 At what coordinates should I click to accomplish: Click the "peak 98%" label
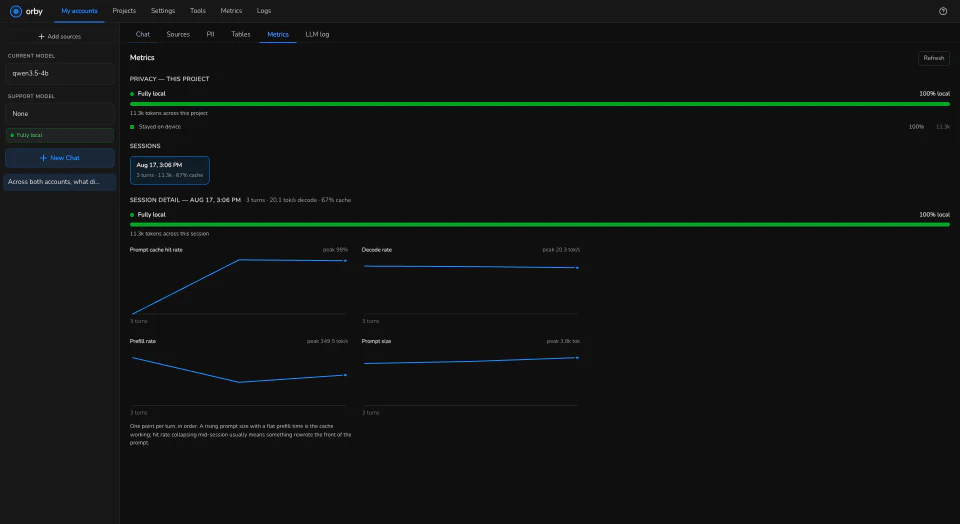pyautogui.click(x=335, y=250)
